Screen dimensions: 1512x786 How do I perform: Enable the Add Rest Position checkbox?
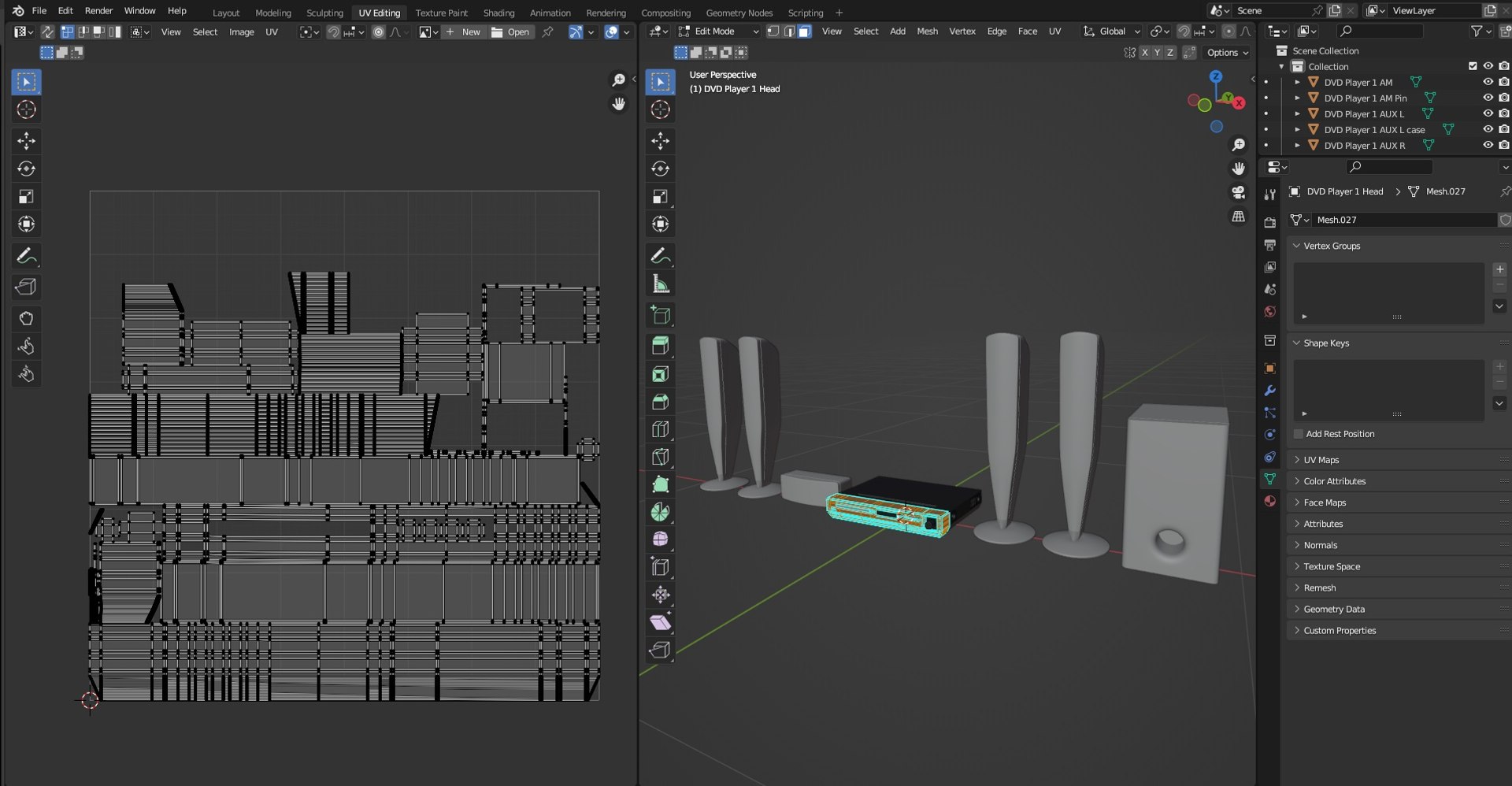pyautogui.click(x=1299, y=434)
